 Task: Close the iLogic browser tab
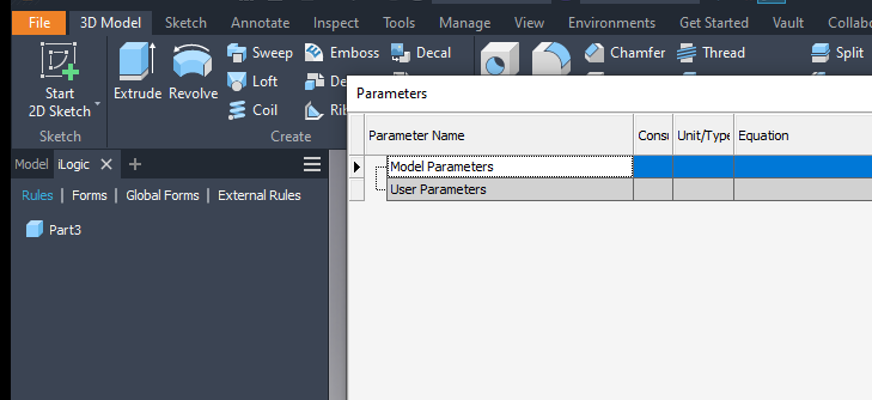pyautogui.click(x=106, y=164)
